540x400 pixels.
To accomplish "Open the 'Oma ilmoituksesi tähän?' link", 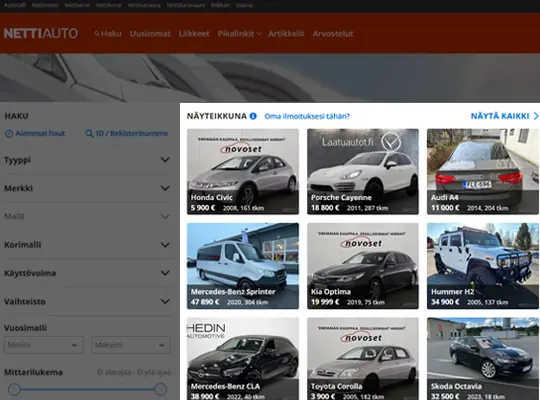I will (x=307, y=116).
